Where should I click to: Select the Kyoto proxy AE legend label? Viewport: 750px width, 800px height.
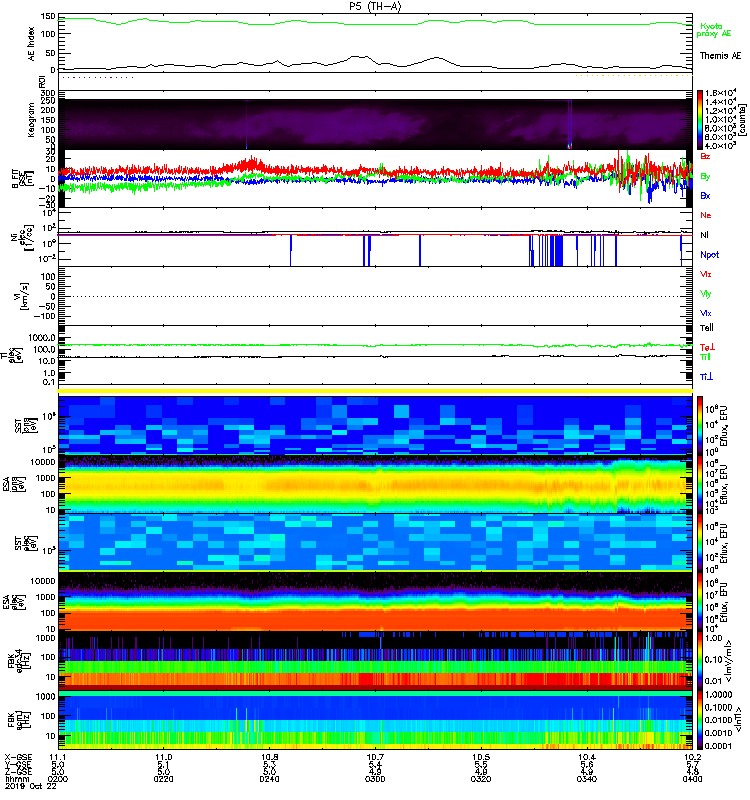pos(713,30)
